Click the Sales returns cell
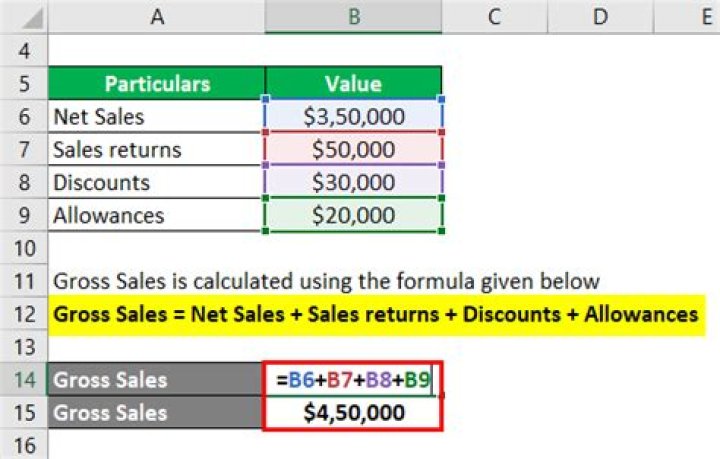The height and width of the screenshot is (459, 720). [x=157, y=149]
